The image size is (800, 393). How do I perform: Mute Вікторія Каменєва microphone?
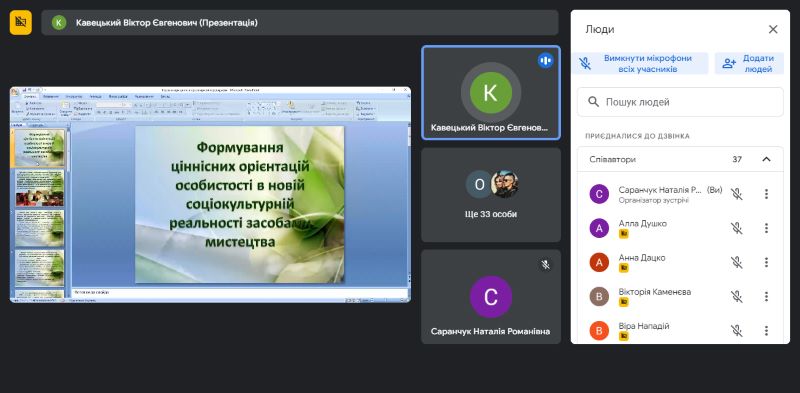pyautogui.click(x=736, y=297)
